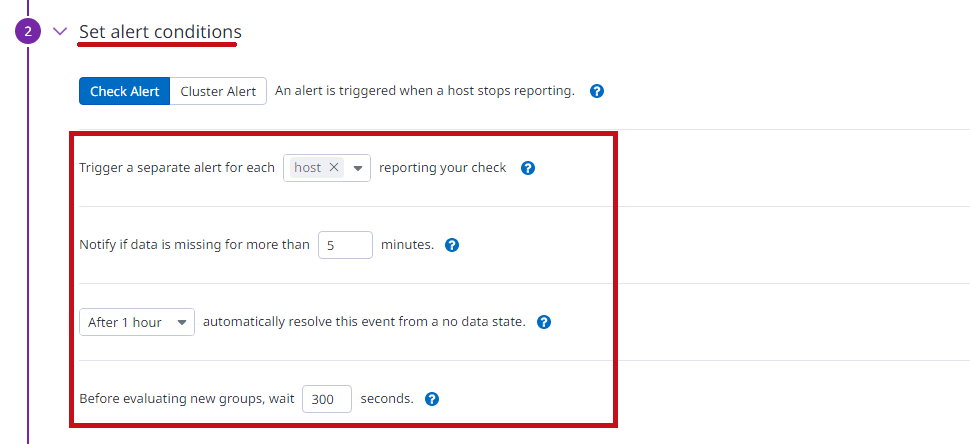Click text 'Trigger a separate alert for each'
The height and width of the screenshot is (444, 970).
(177, 168)
